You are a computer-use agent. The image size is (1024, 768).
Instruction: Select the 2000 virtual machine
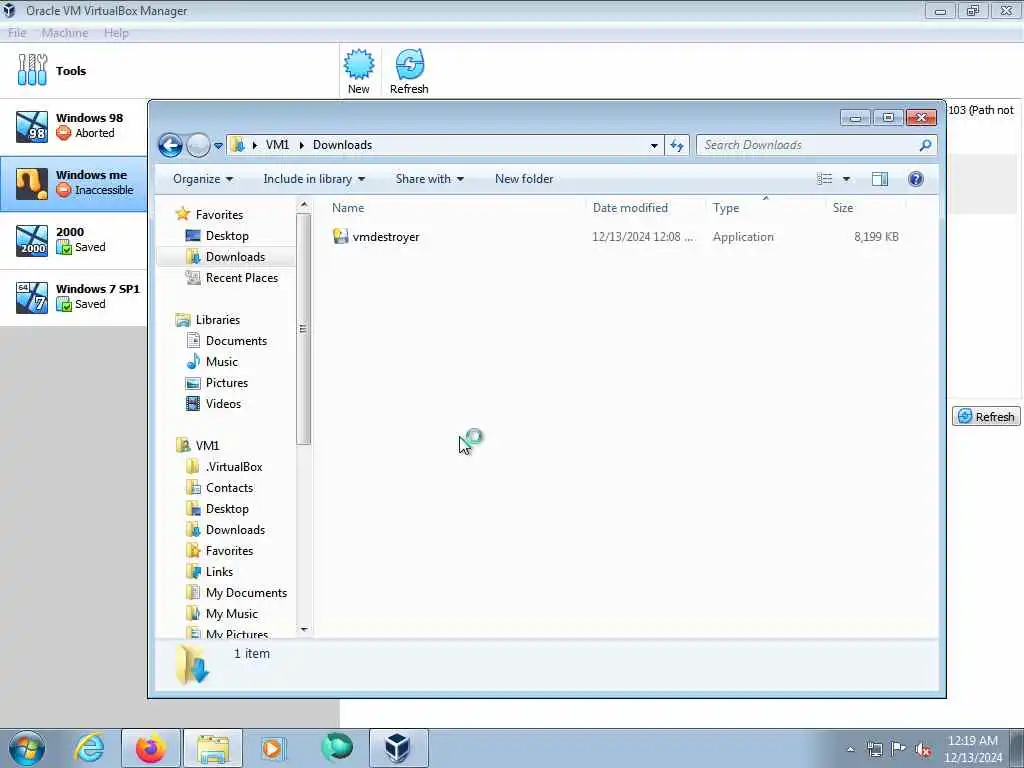73,240
